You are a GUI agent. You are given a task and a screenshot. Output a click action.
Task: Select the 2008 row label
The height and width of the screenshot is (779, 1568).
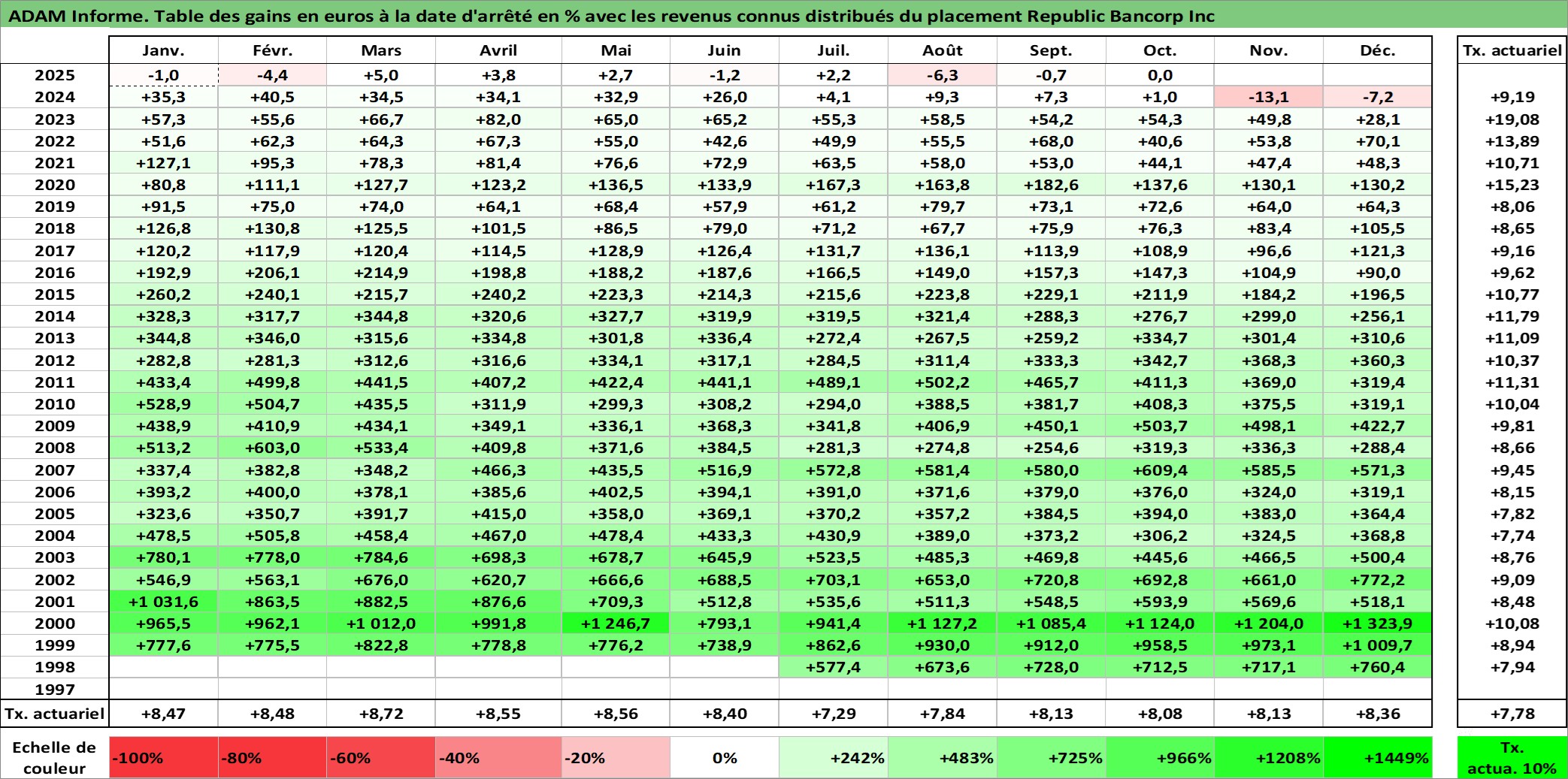coord(54,448)
